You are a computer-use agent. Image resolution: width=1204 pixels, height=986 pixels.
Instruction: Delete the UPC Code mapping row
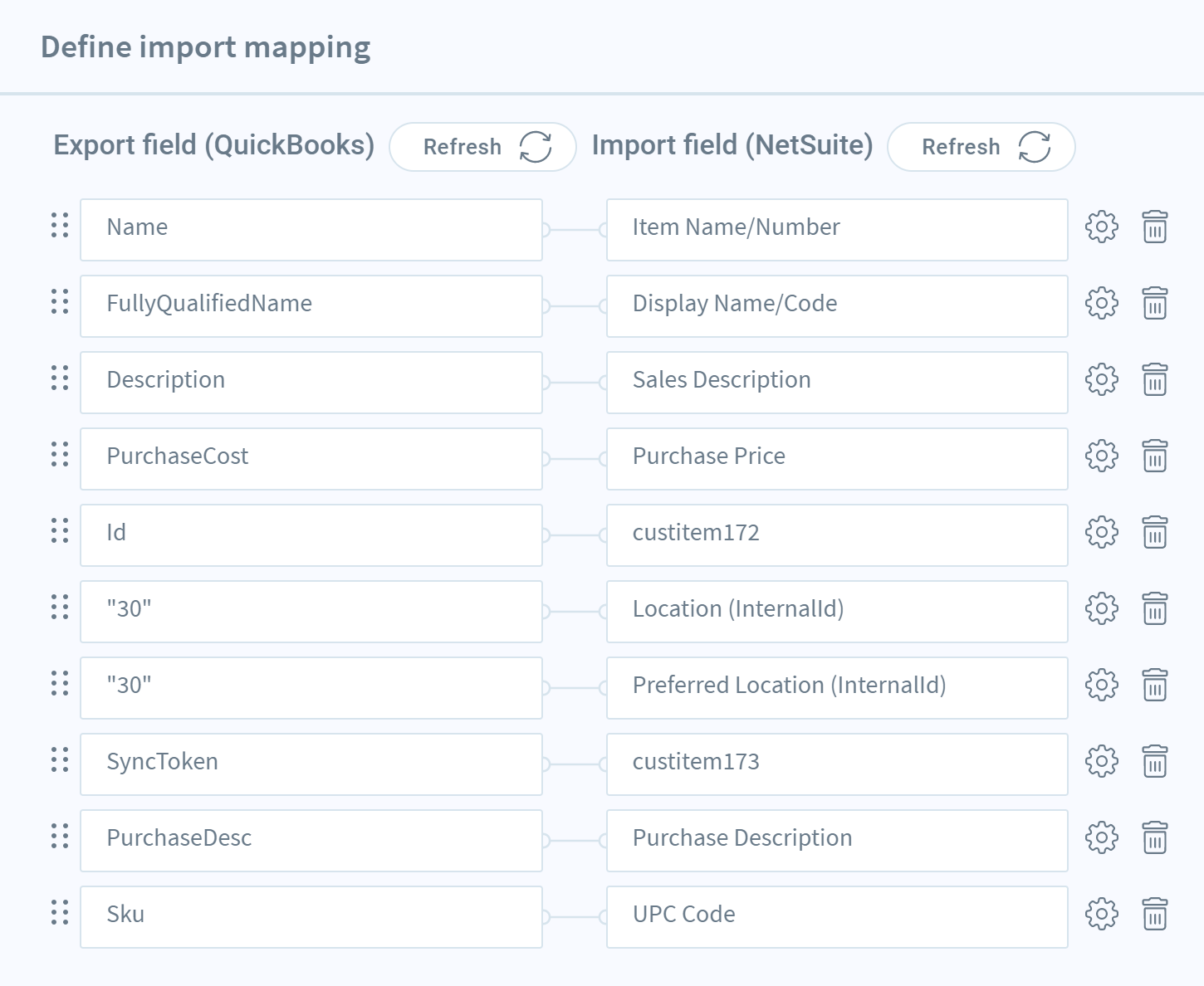click(x=1155, y=914)
